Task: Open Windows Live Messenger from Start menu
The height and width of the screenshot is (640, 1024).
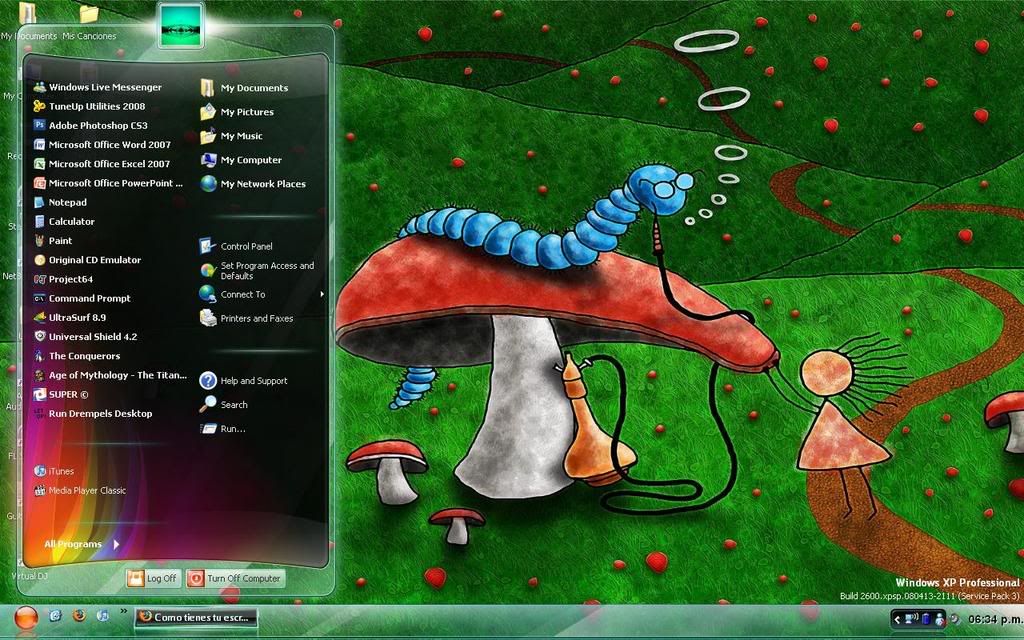Action: tap(98, 87)
